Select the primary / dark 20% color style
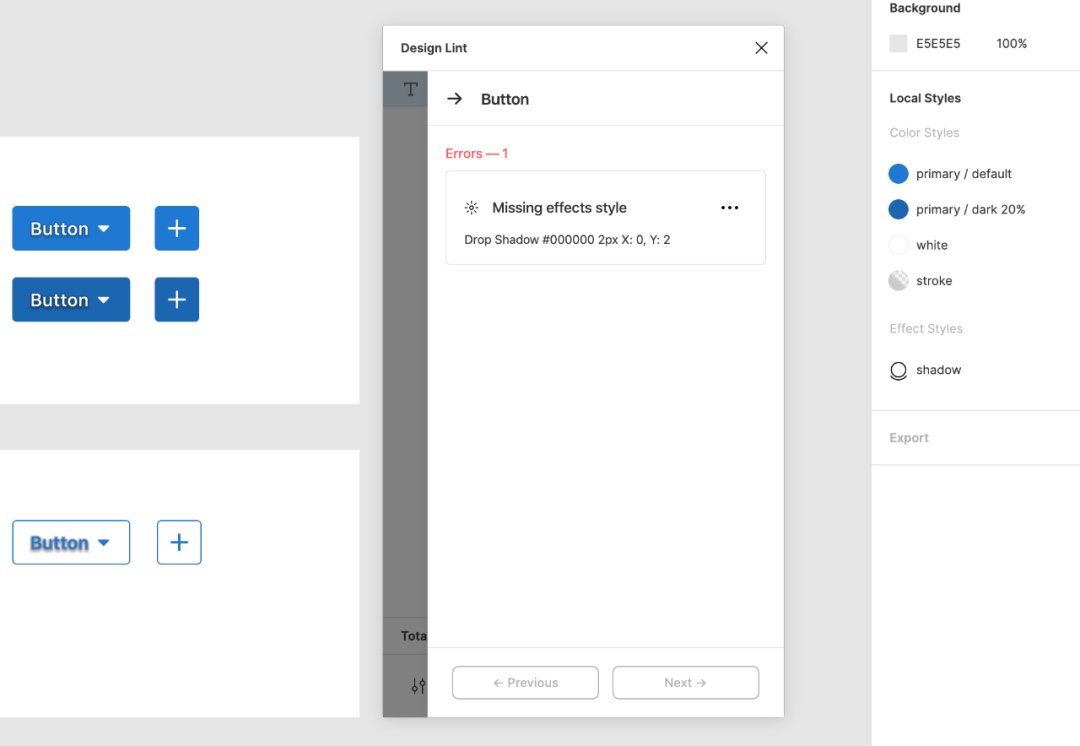Viewport: 1080px width, 746px height. pos(970,210)
